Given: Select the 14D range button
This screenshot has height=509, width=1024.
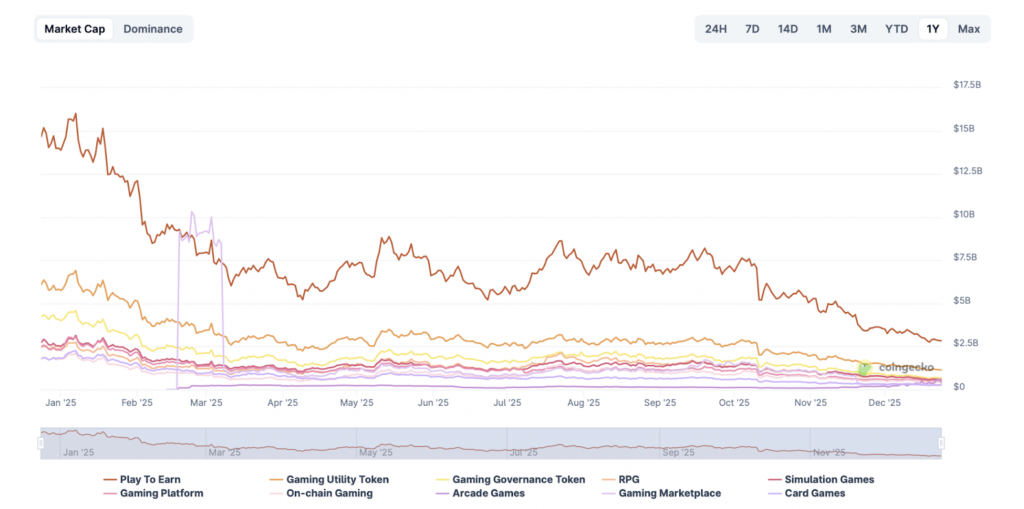Looking at the screenshot, I should 787,29.
